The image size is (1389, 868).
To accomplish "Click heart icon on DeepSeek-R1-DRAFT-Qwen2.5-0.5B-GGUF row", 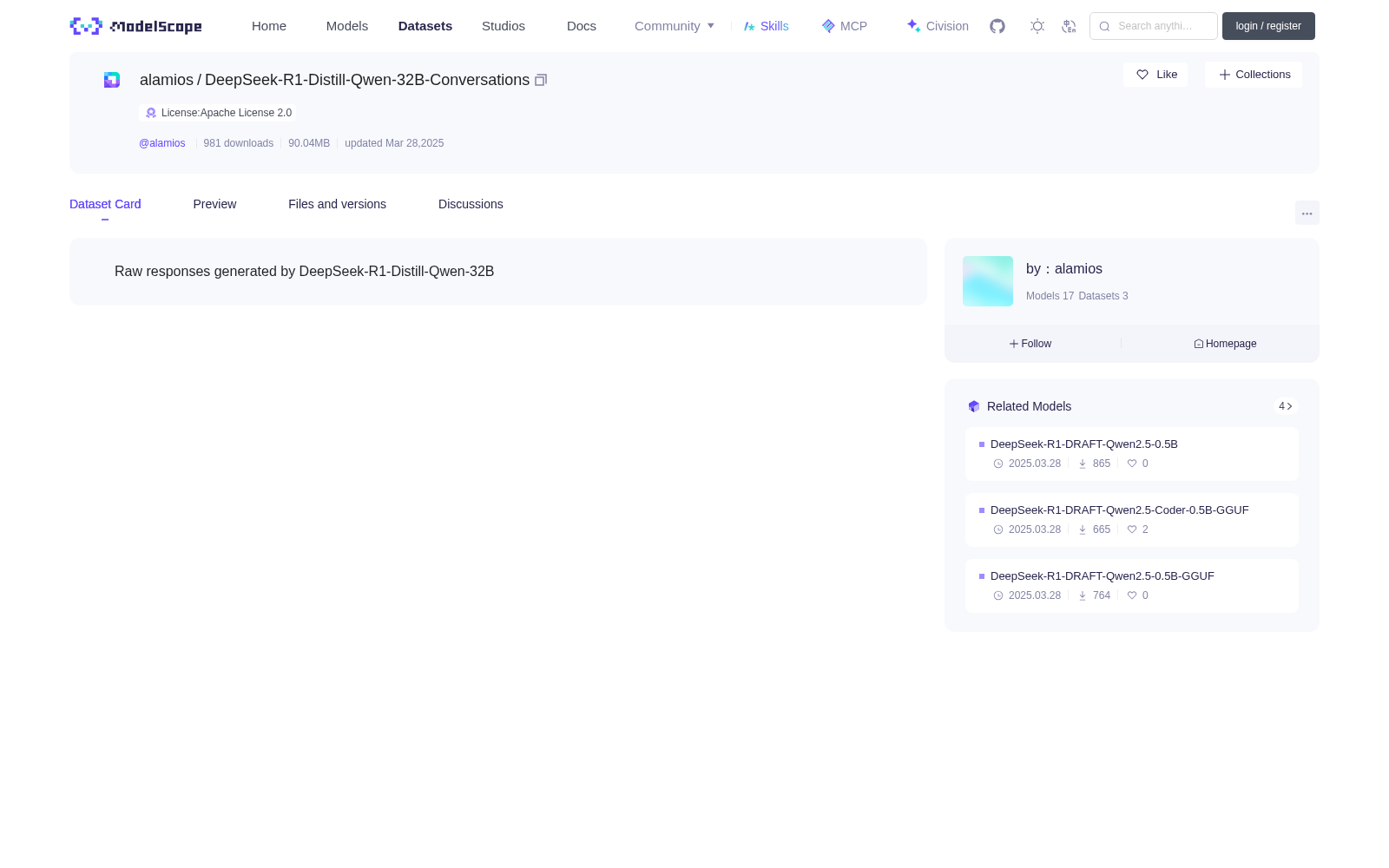I will click(x=1132, y=595).
